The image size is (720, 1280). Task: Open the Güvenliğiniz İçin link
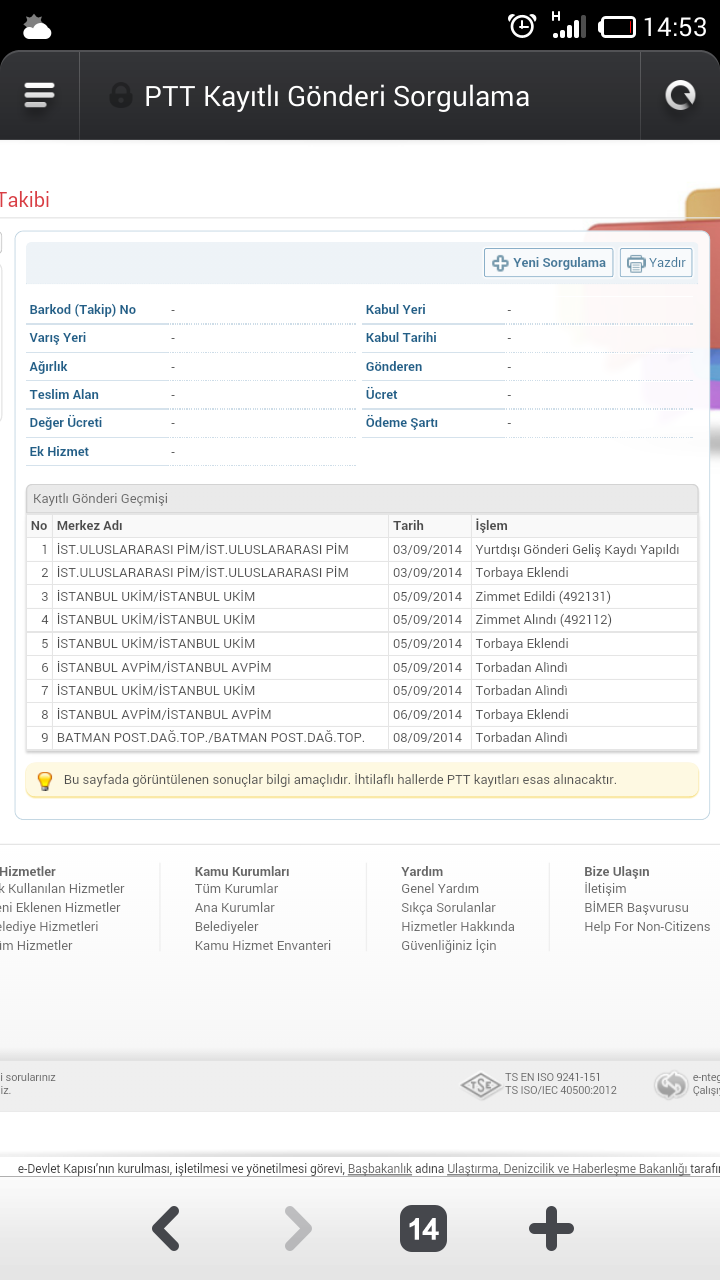coord(448,945)
